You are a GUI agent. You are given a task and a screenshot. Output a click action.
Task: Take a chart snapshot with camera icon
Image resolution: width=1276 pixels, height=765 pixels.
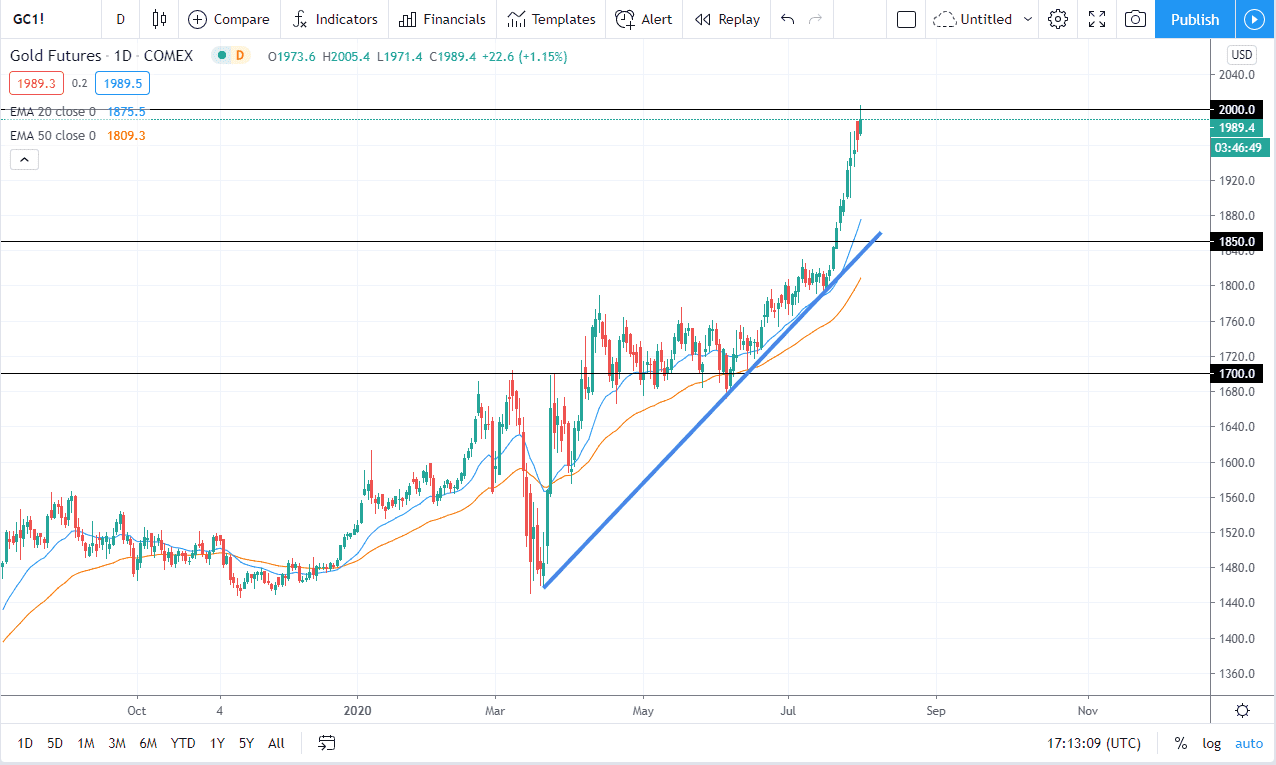coord(1135,19)
